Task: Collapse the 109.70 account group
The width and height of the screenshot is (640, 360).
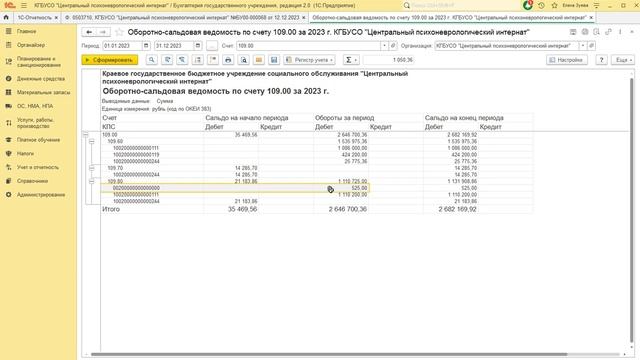Action: 92,168
